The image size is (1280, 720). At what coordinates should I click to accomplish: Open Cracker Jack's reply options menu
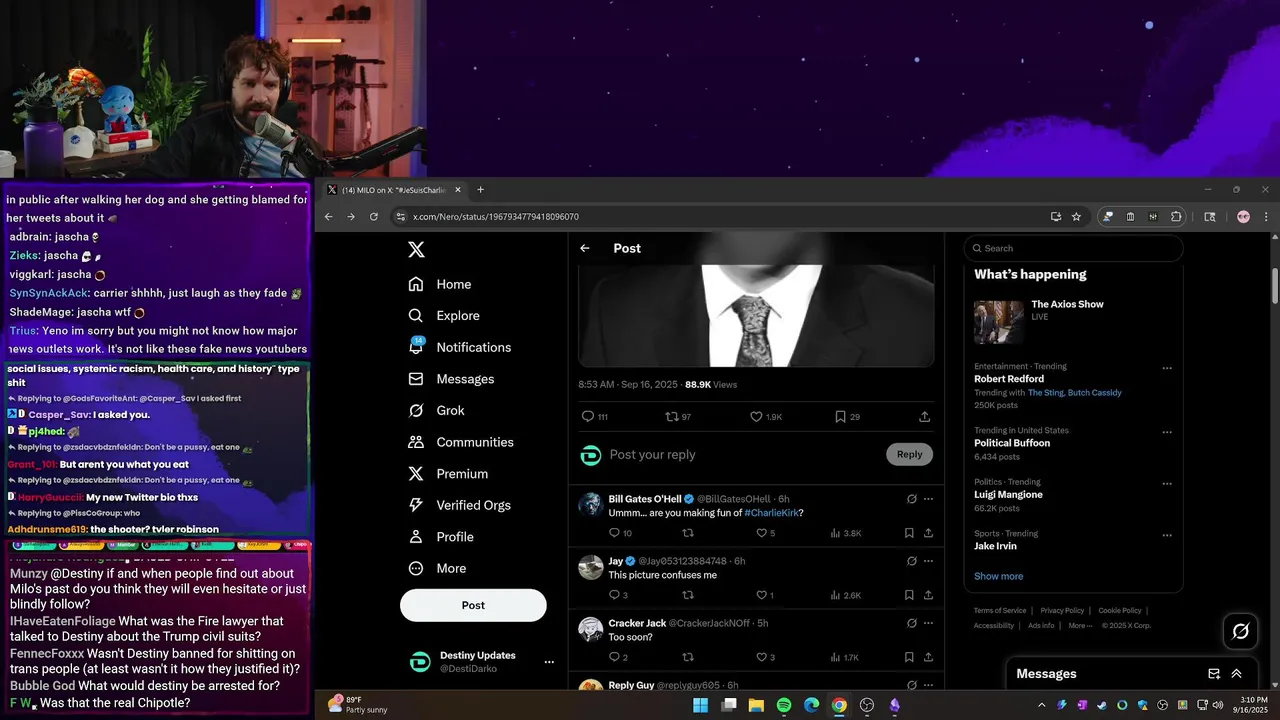pyautogui.click(x=928, y=623)
